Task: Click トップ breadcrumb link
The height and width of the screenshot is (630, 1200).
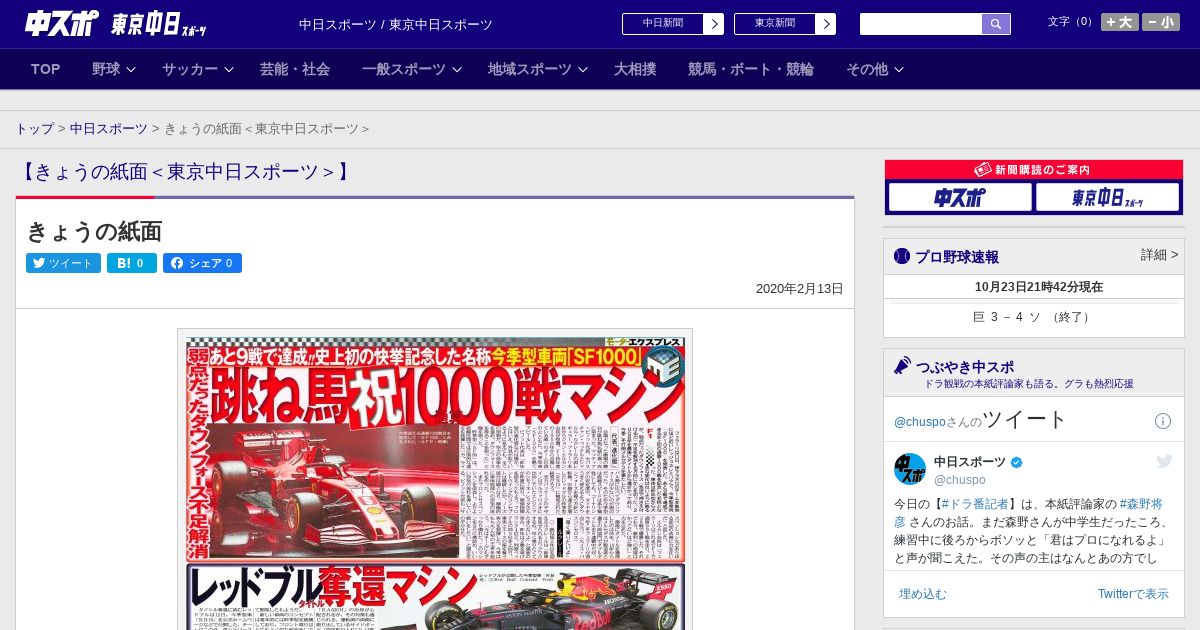Action: coord(34,128)
